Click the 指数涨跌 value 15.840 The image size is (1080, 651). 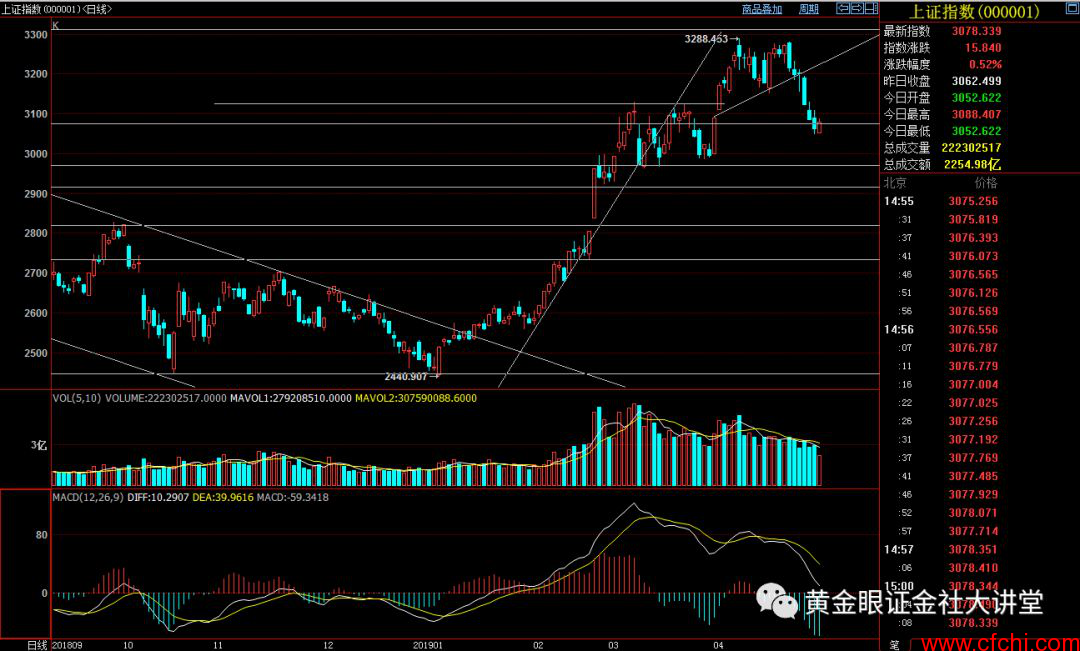coord(982,48)
